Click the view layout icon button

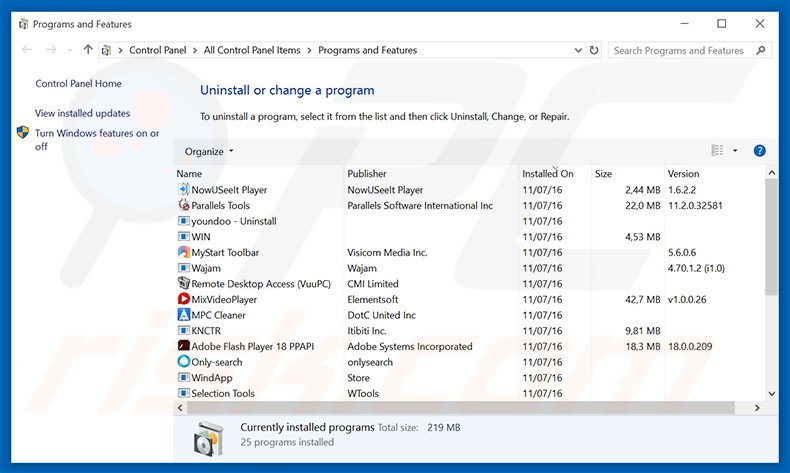click(717, 151)
